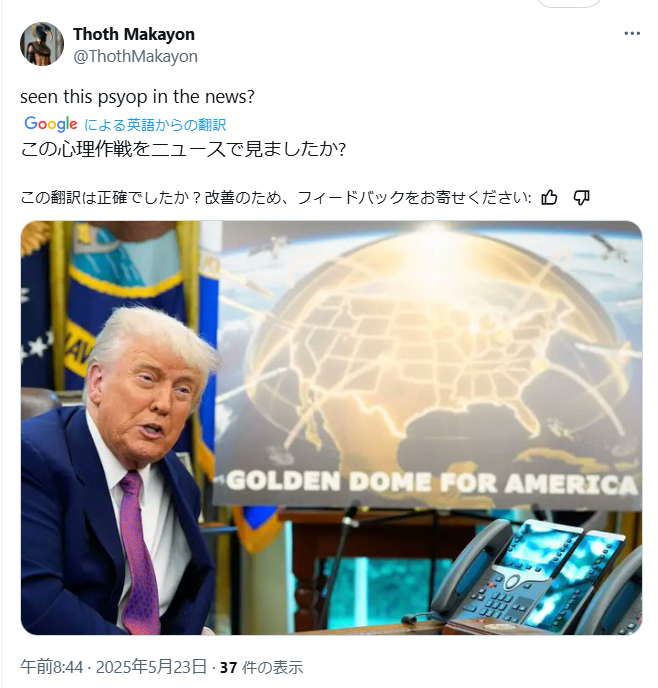The height and width of the screenshot is (688, 658).
Task: Click the partially visible button at top right
Action: tap(569, 3)
